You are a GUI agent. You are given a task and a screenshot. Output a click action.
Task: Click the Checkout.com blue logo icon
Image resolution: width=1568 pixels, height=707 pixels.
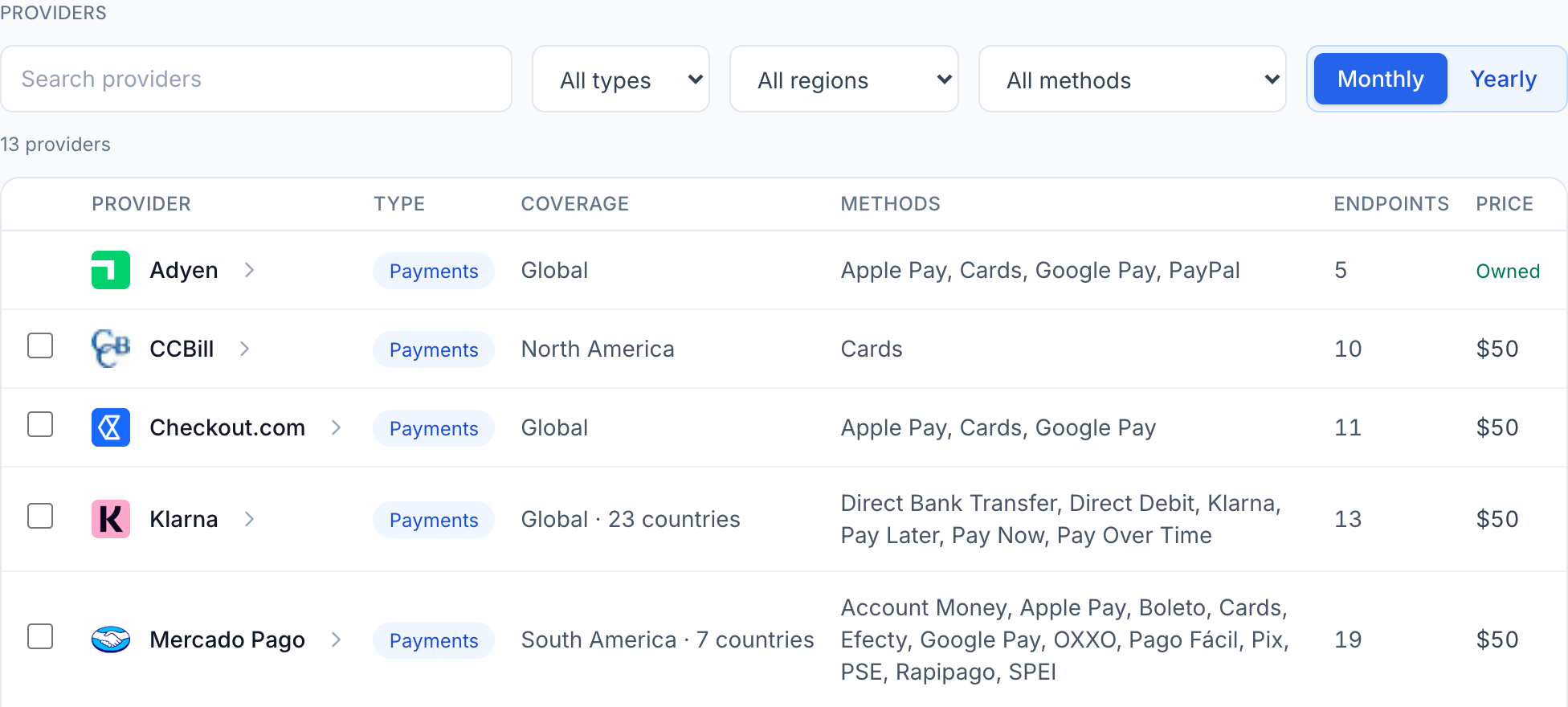coord(111,427)
